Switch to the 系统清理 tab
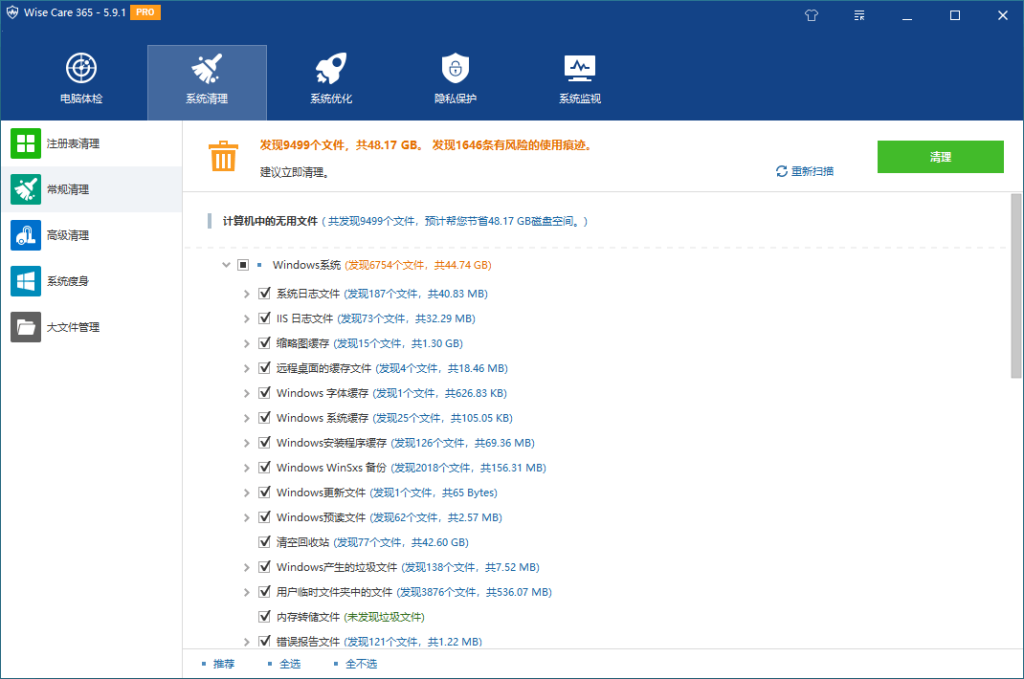 pyautogui.click(x=206, y=81)
